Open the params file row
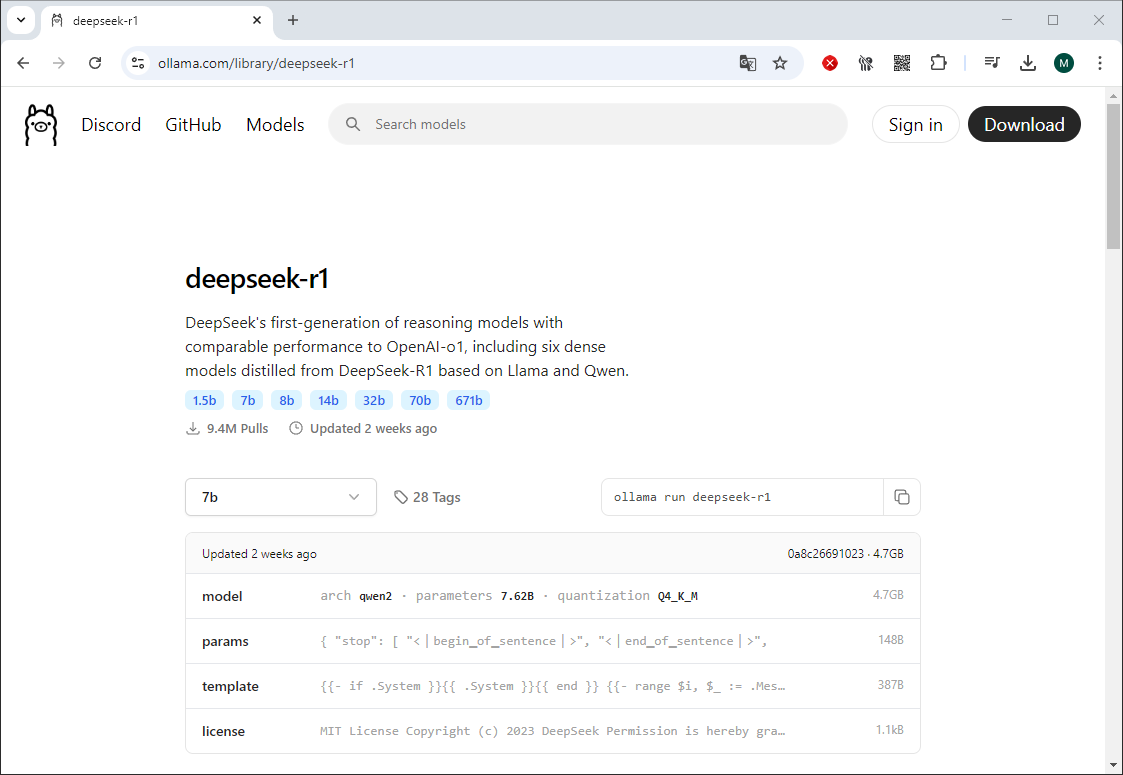 (553, 641)
